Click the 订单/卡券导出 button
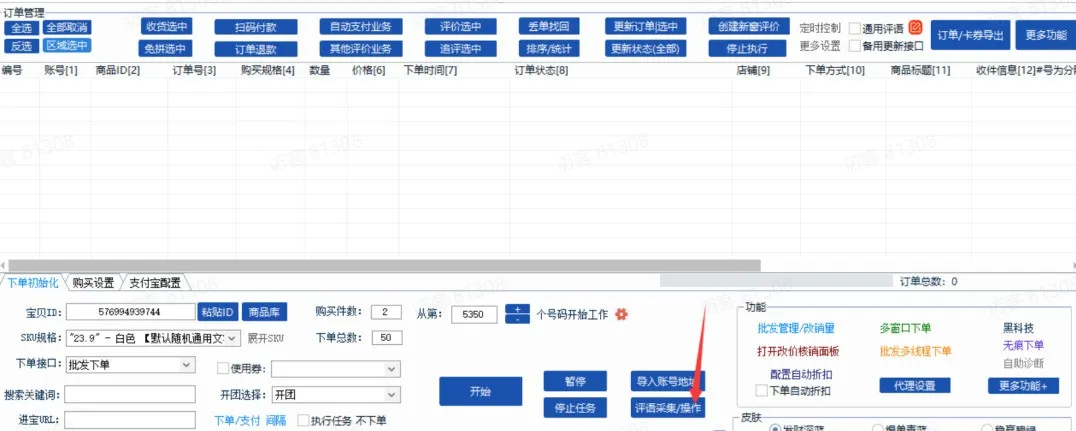The width and height of the screenshot is (1076, 431). tap(969, 35)
